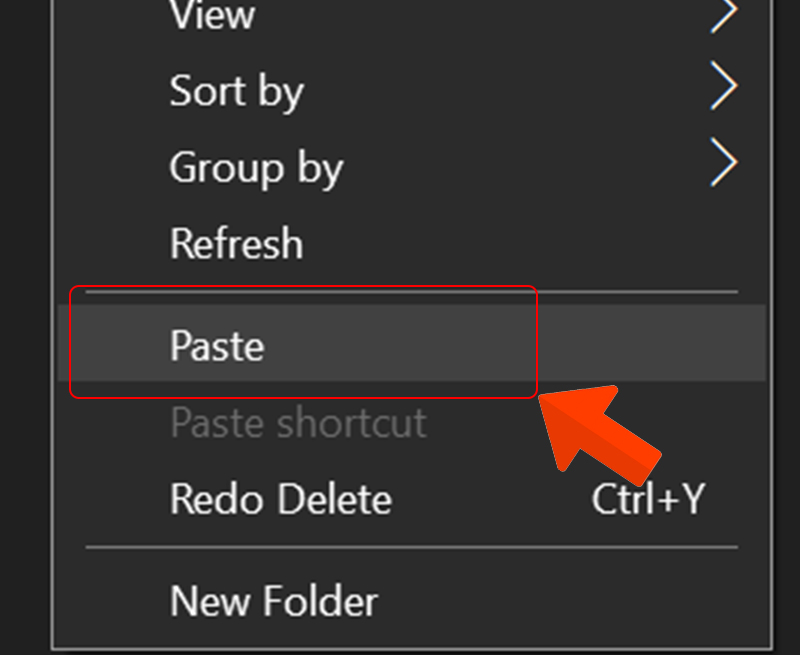Select Redo Delete in the menu

(x=280, y=498)
